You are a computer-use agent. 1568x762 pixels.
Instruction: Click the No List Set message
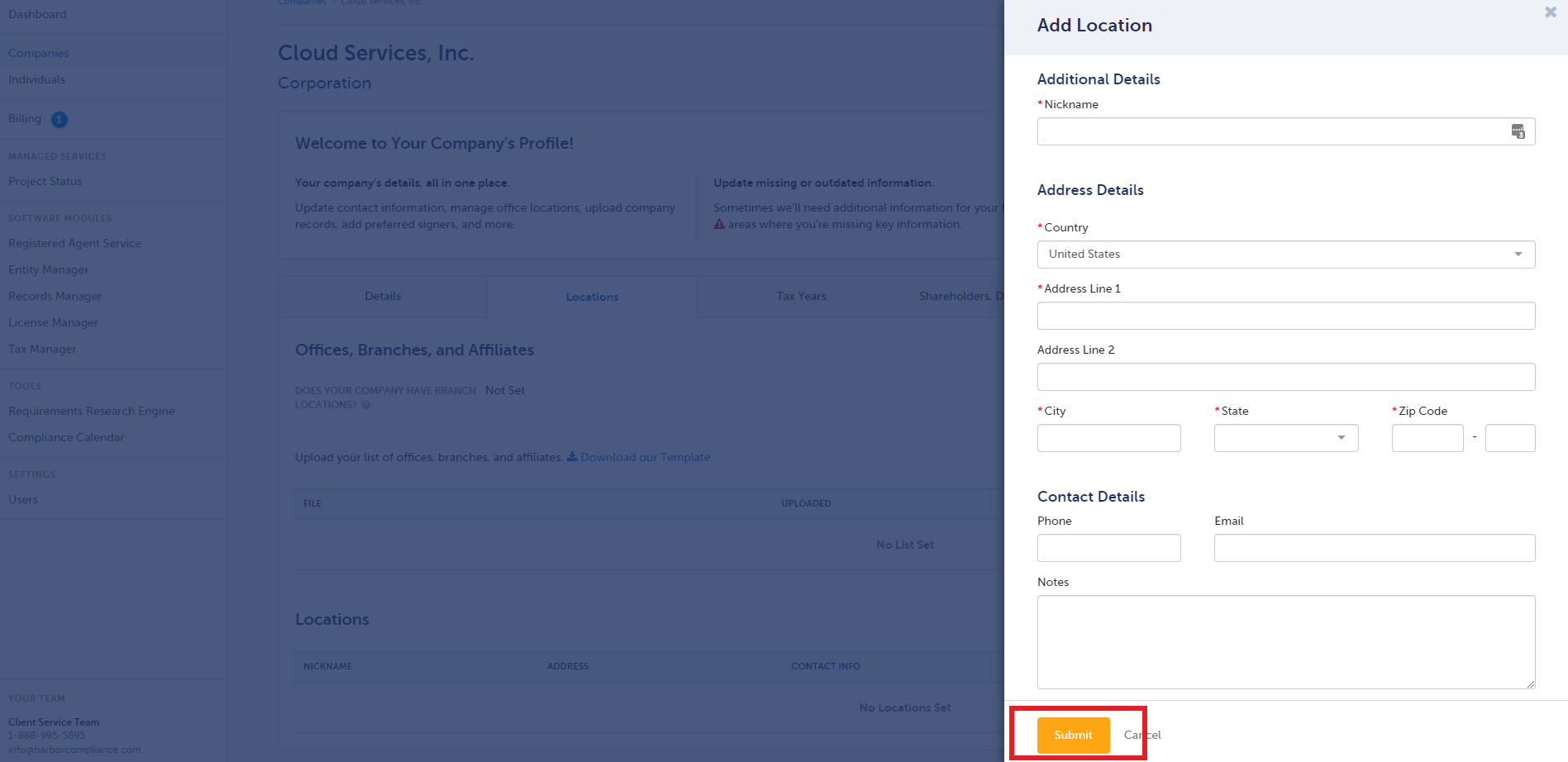(905, 545)
